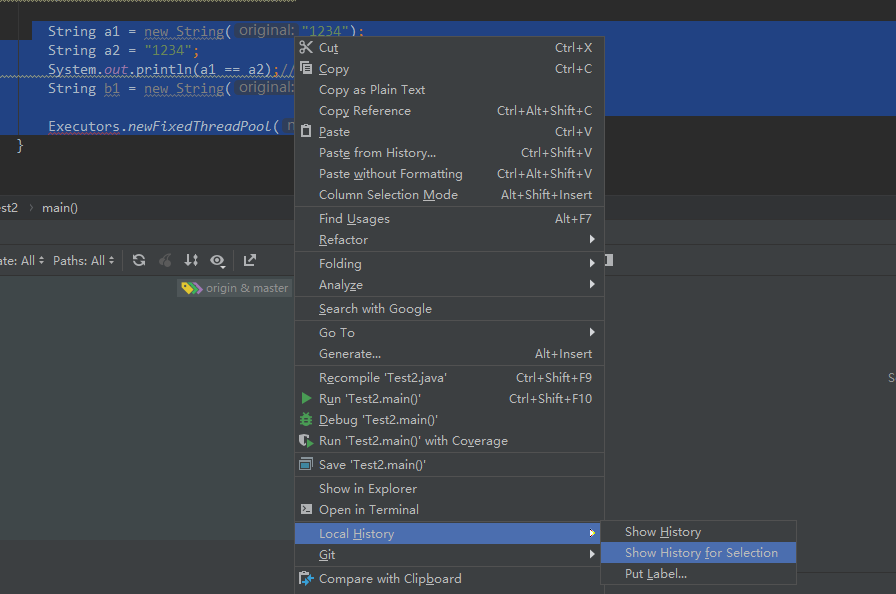Choose Copy as Plain Text
The height and width of the screenshot is (594, 896).
tap(449, 90)
